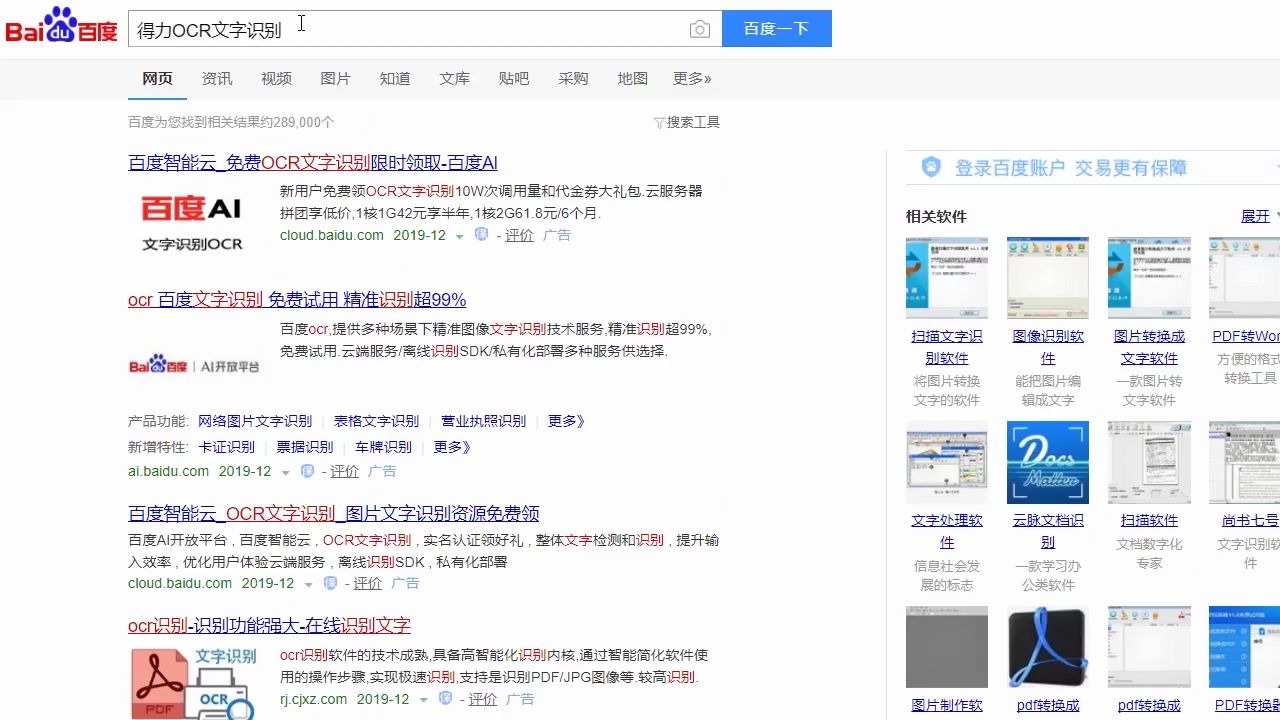1280x720 pixels.
Task: Switch to the 视频 tab
Action: tap(276, 78)
